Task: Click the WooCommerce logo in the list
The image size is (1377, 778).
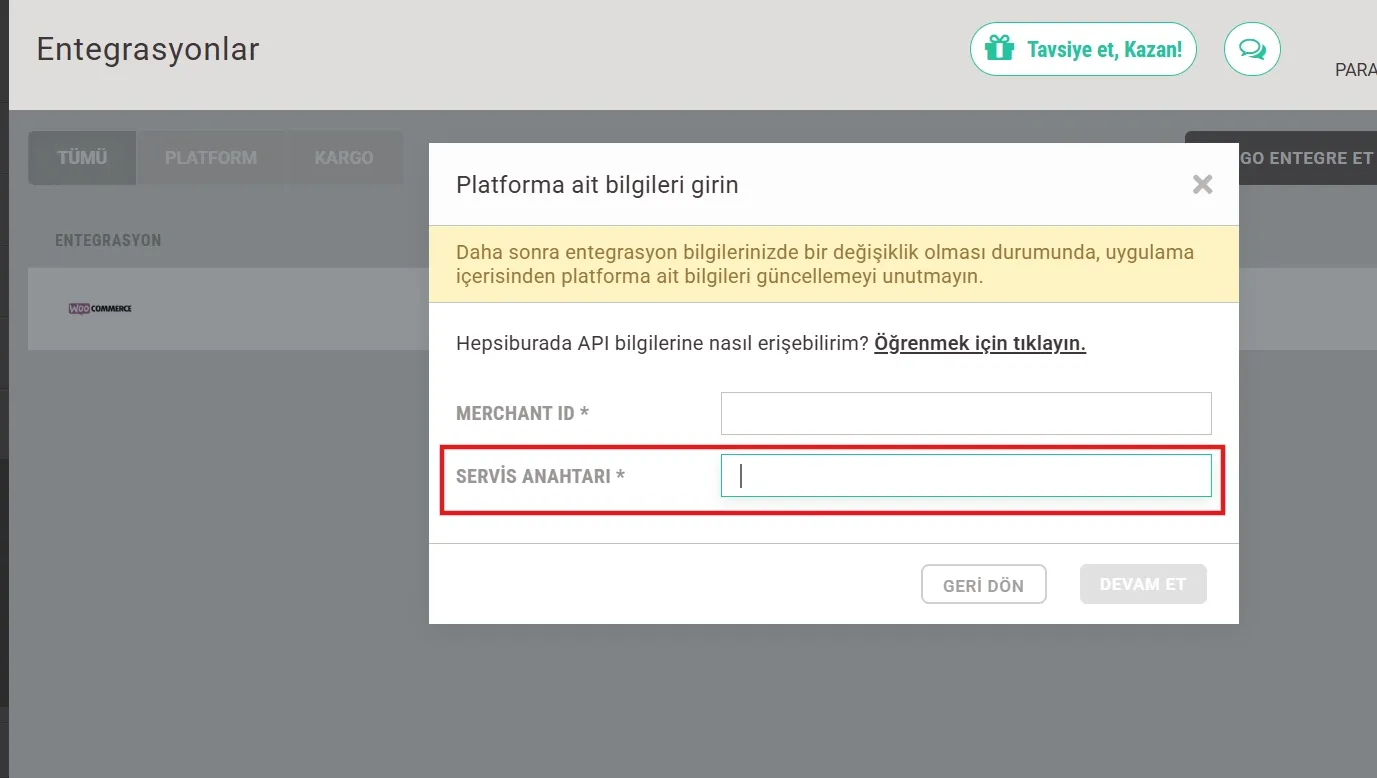Action: point(100,308)
